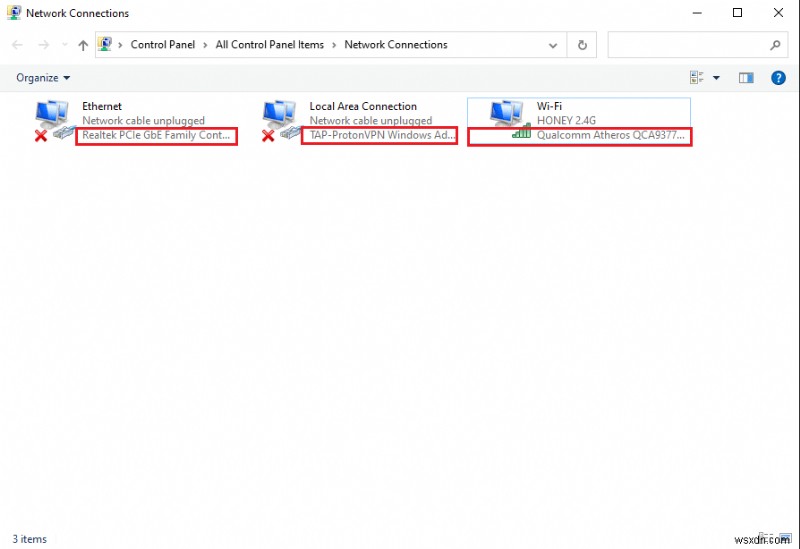Open the All Control Panel Items breadcrumb
The height and width of the screenshot is (549, 800).
(269, 44)
